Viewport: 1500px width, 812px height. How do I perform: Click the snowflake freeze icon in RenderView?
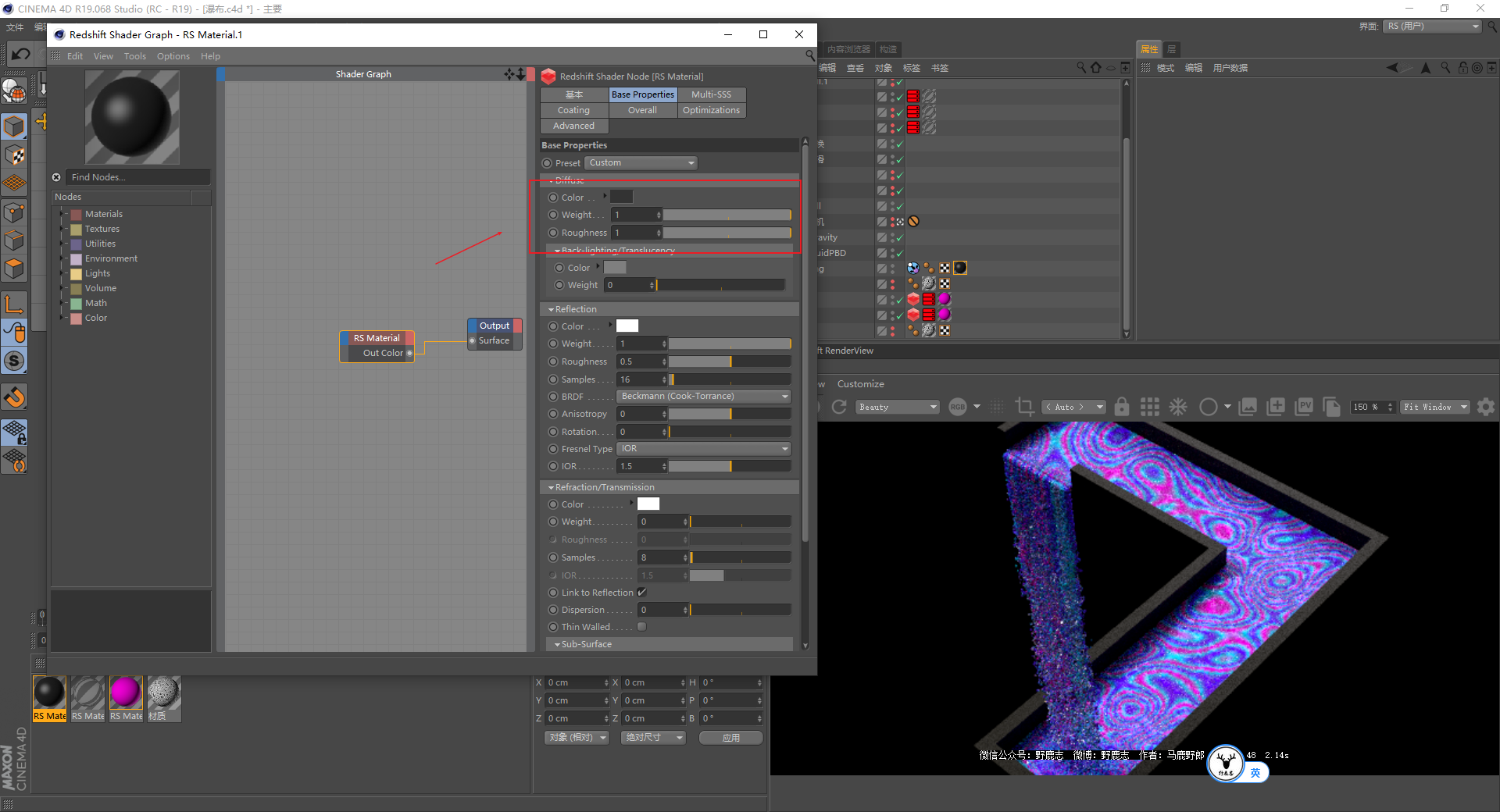[x=1178, y=407]
